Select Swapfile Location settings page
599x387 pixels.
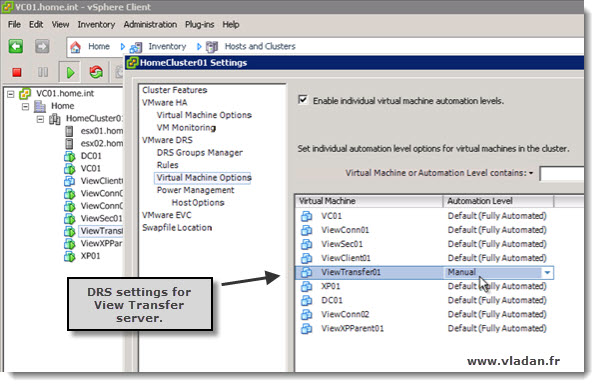[177, 228]
